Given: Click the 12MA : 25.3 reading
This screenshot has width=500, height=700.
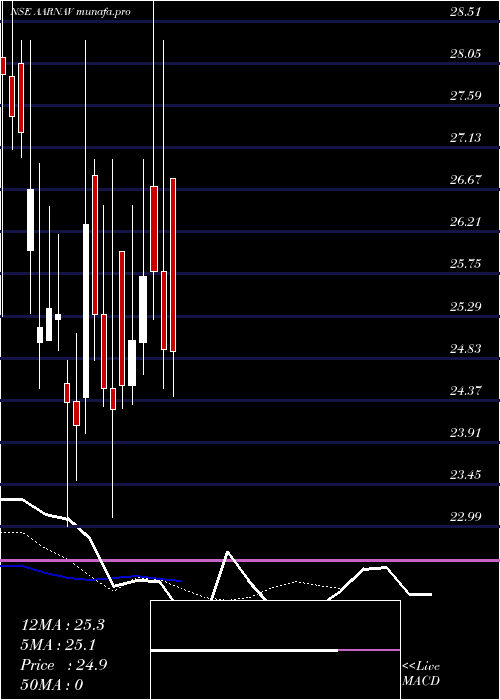Looking at the screenshot, I should [x=62, y=625].
